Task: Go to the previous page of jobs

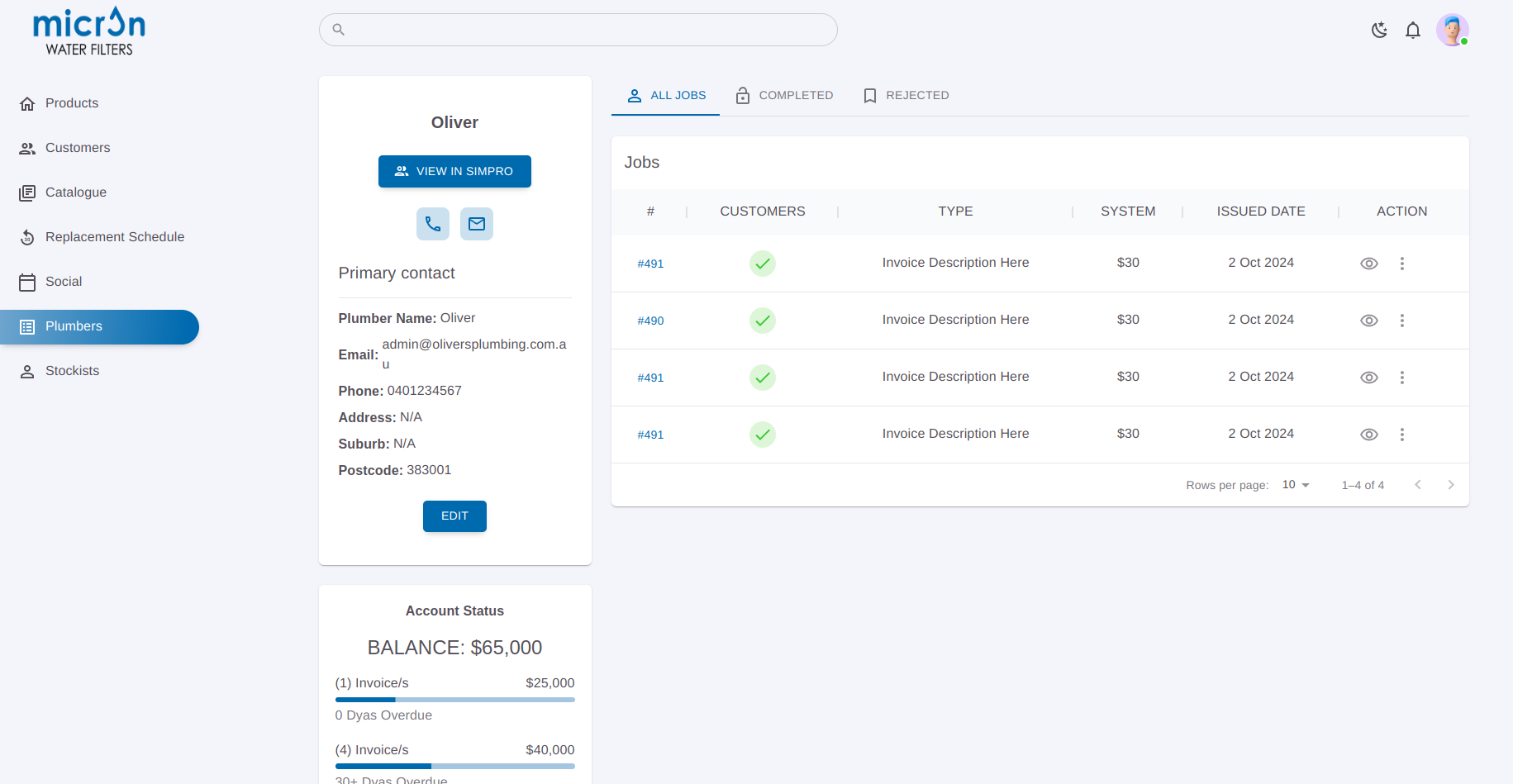Action: tap(1418, 485)
